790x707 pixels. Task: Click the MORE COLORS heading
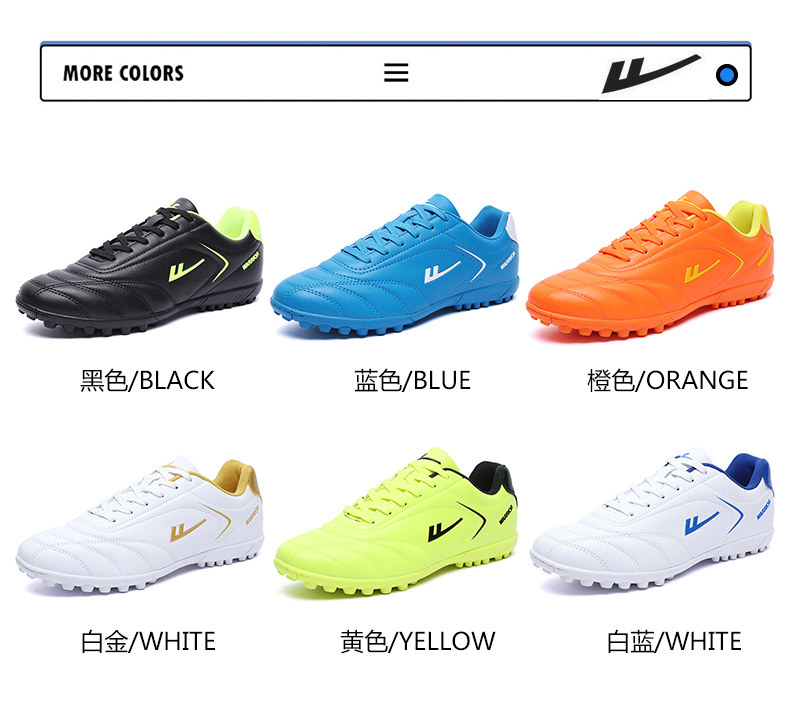pos(123,73)
